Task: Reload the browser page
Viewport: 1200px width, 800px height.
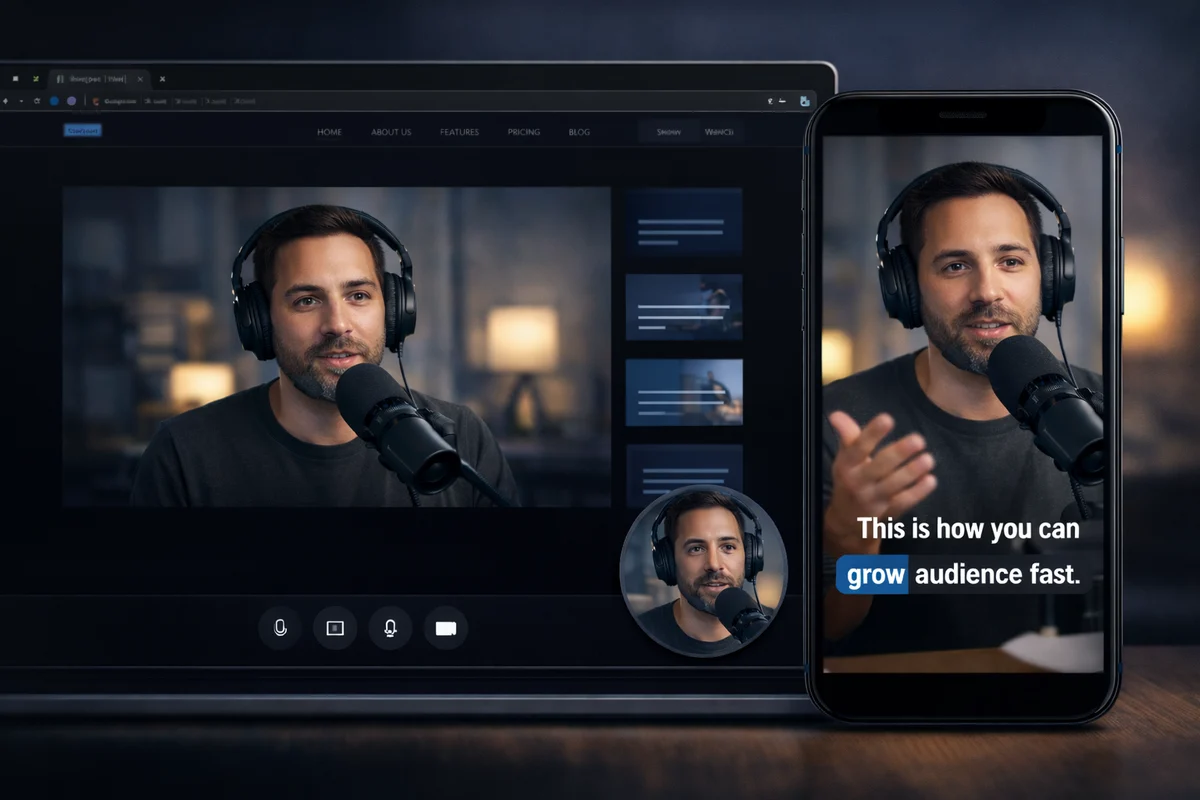Action: pos(37,101)
